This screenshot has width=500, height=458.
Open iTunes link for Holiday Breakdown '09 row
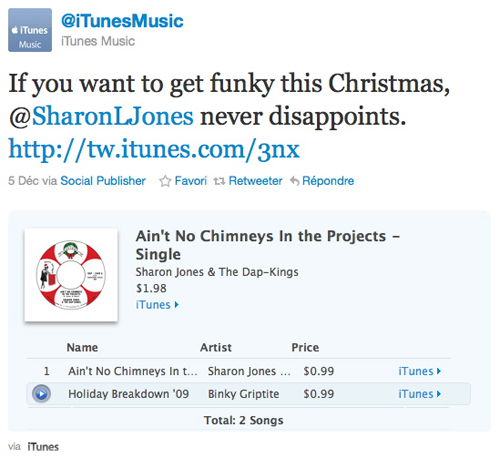point(420,394)
